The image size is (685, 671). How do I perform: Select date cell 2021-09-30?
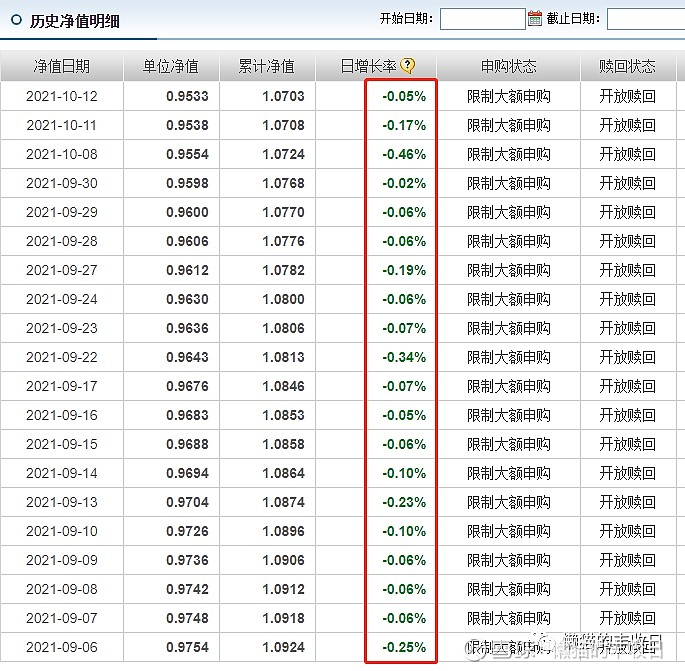62,183
